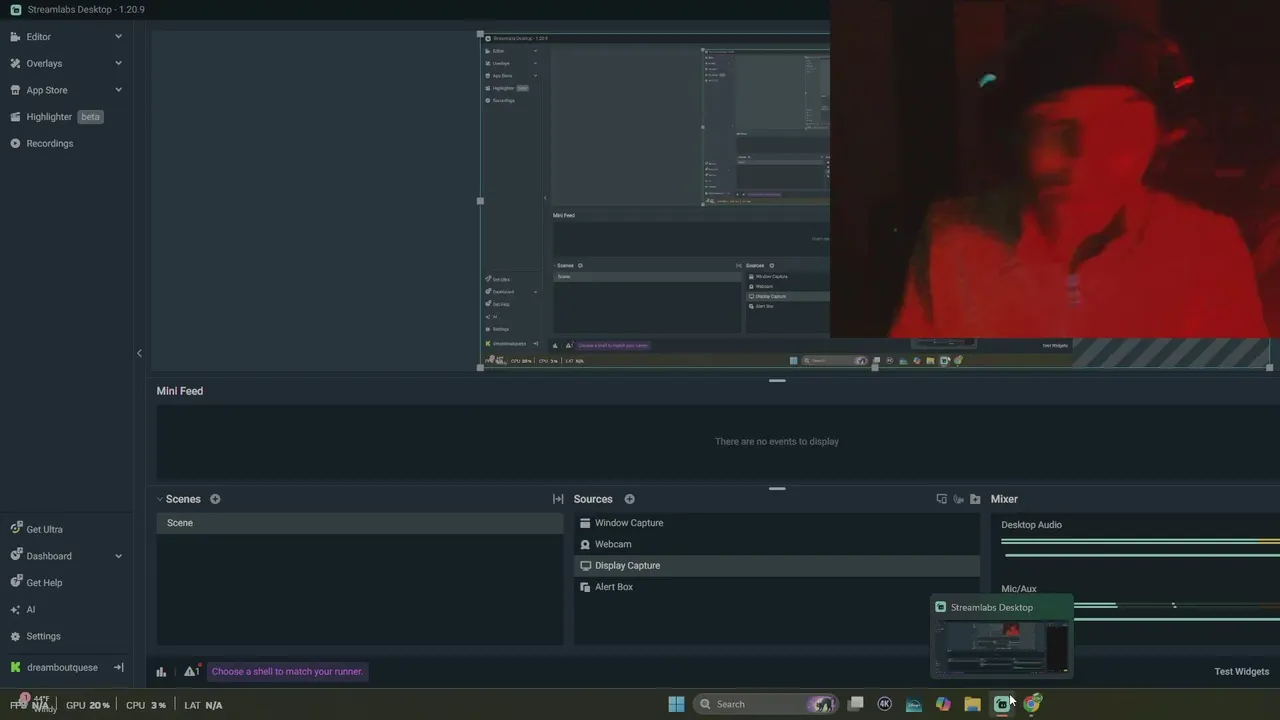This screenshot has width=1280, height=720.
Task: Click the Get Ultra icon
Action: pos(15,529)
